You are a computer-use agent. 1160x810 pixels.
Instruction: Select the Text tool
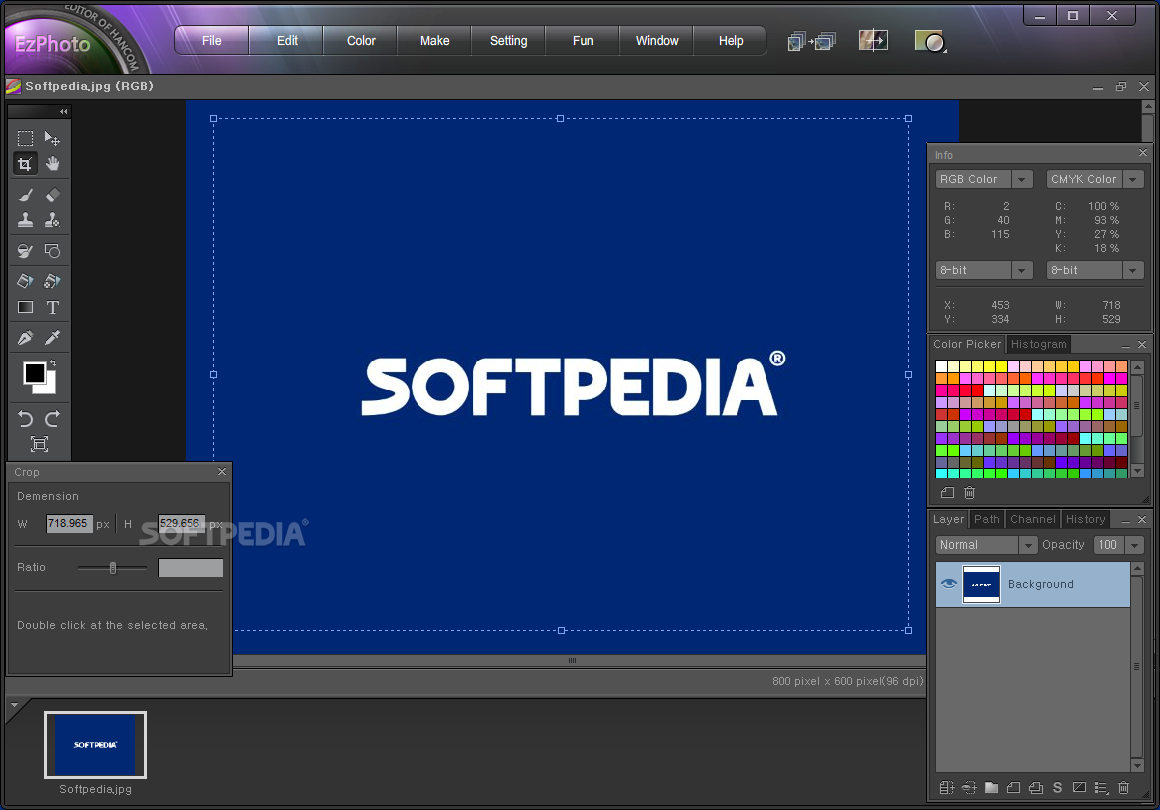click(x=53, y=307)
